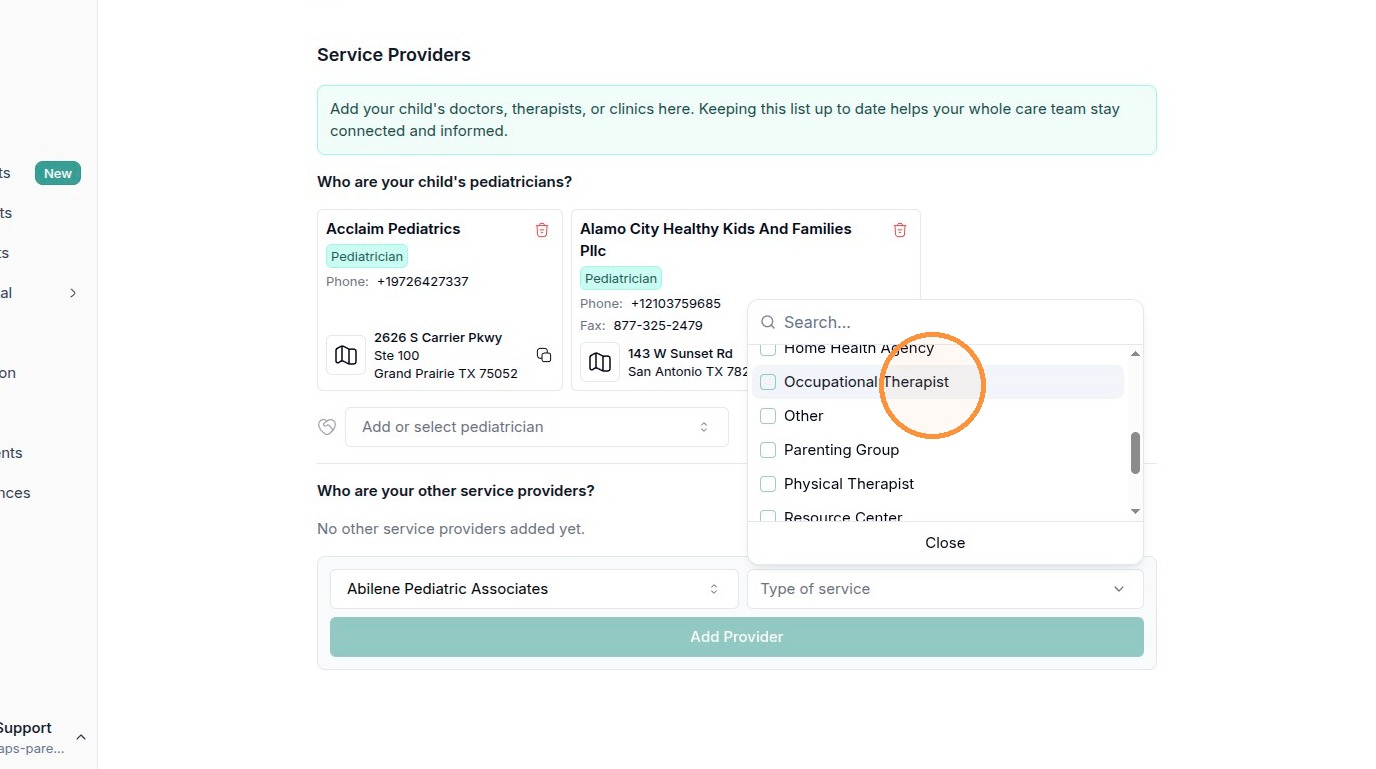Click the search magnifier icon in dropdown
This screenshot has height=769, width=1376.
(768, 322)
